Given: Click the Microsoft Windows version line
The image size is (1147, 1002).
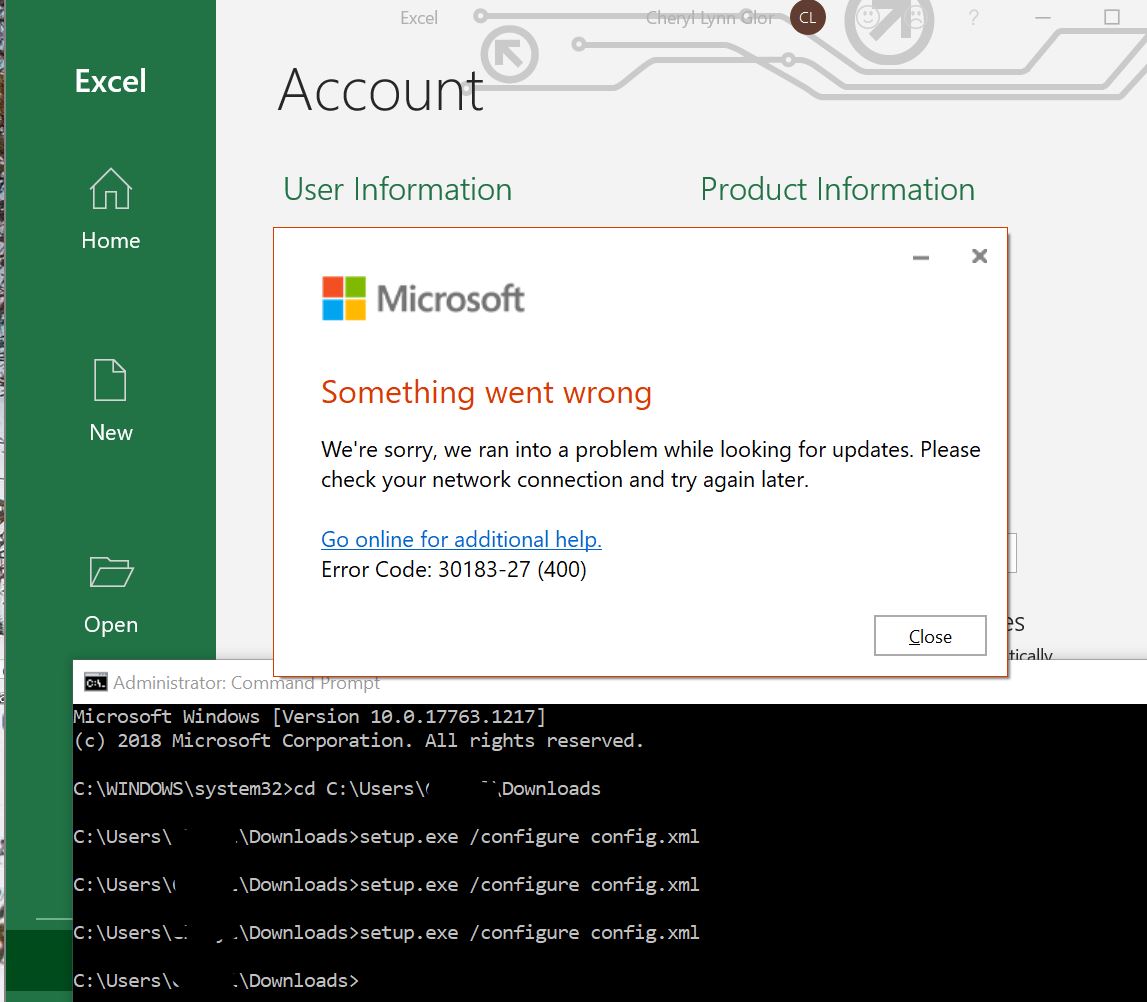Looking at the screenshot, I should (309, 716).
